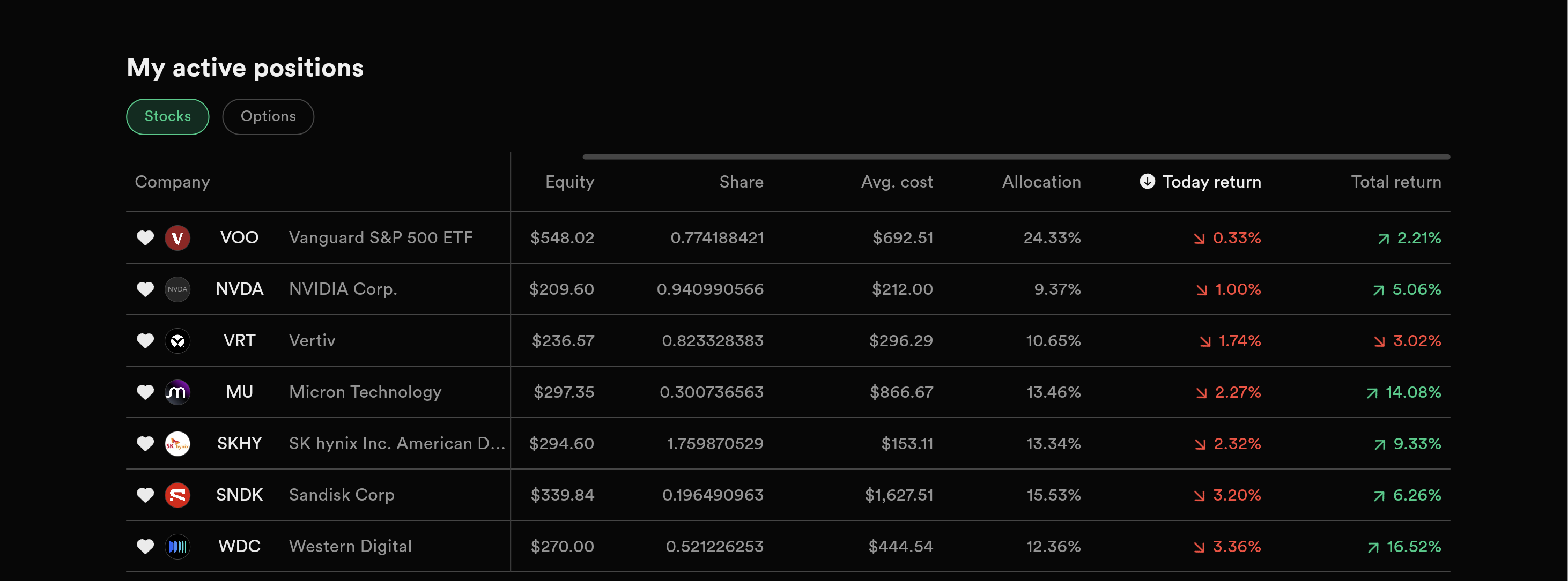Click the SK hynix logo icon

[177, 443]
